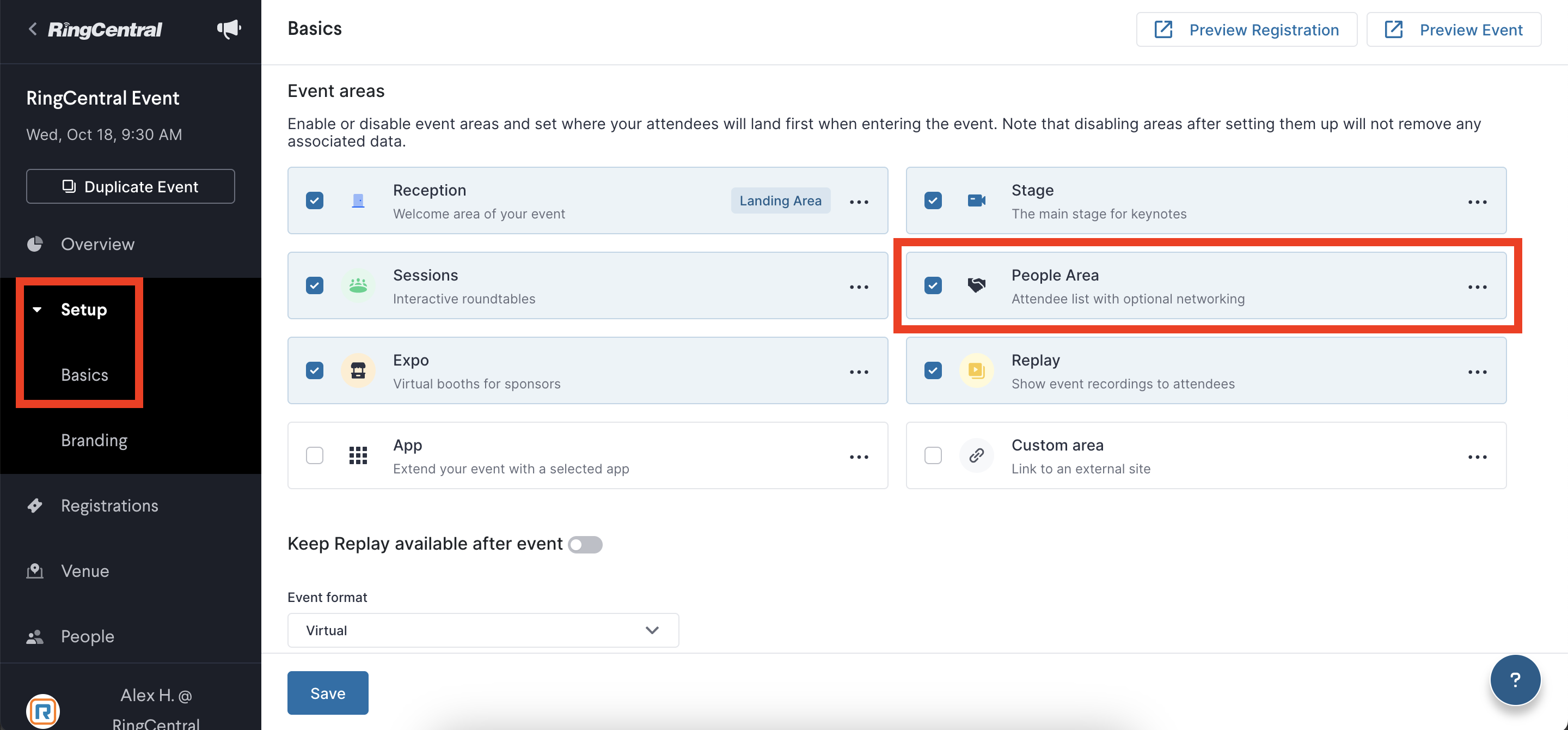Screen dimensions: 1568x730
Task: Uncheck the Stage area checkbox
Action: pos(933,200)
